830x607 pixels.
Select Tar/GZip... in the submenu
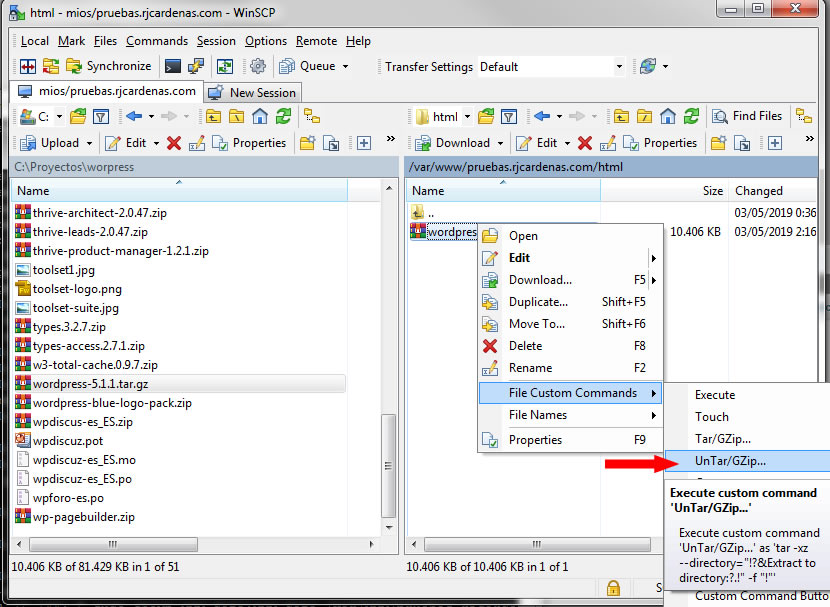click(747, 439)
